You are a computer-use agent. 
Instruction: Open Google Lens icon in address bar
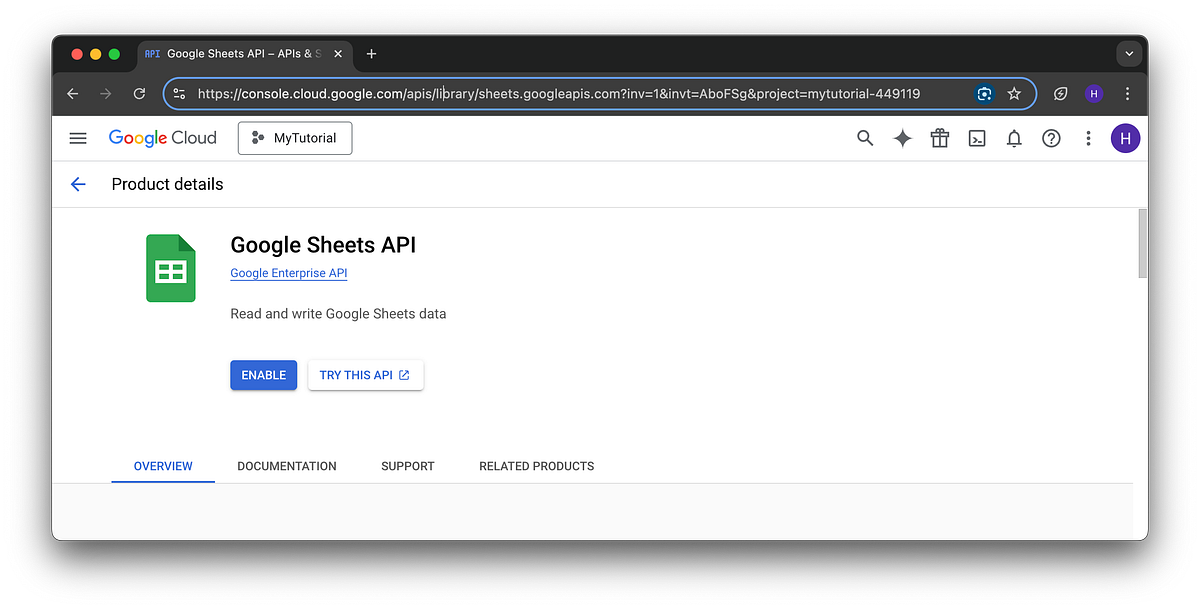pos(984,94)
